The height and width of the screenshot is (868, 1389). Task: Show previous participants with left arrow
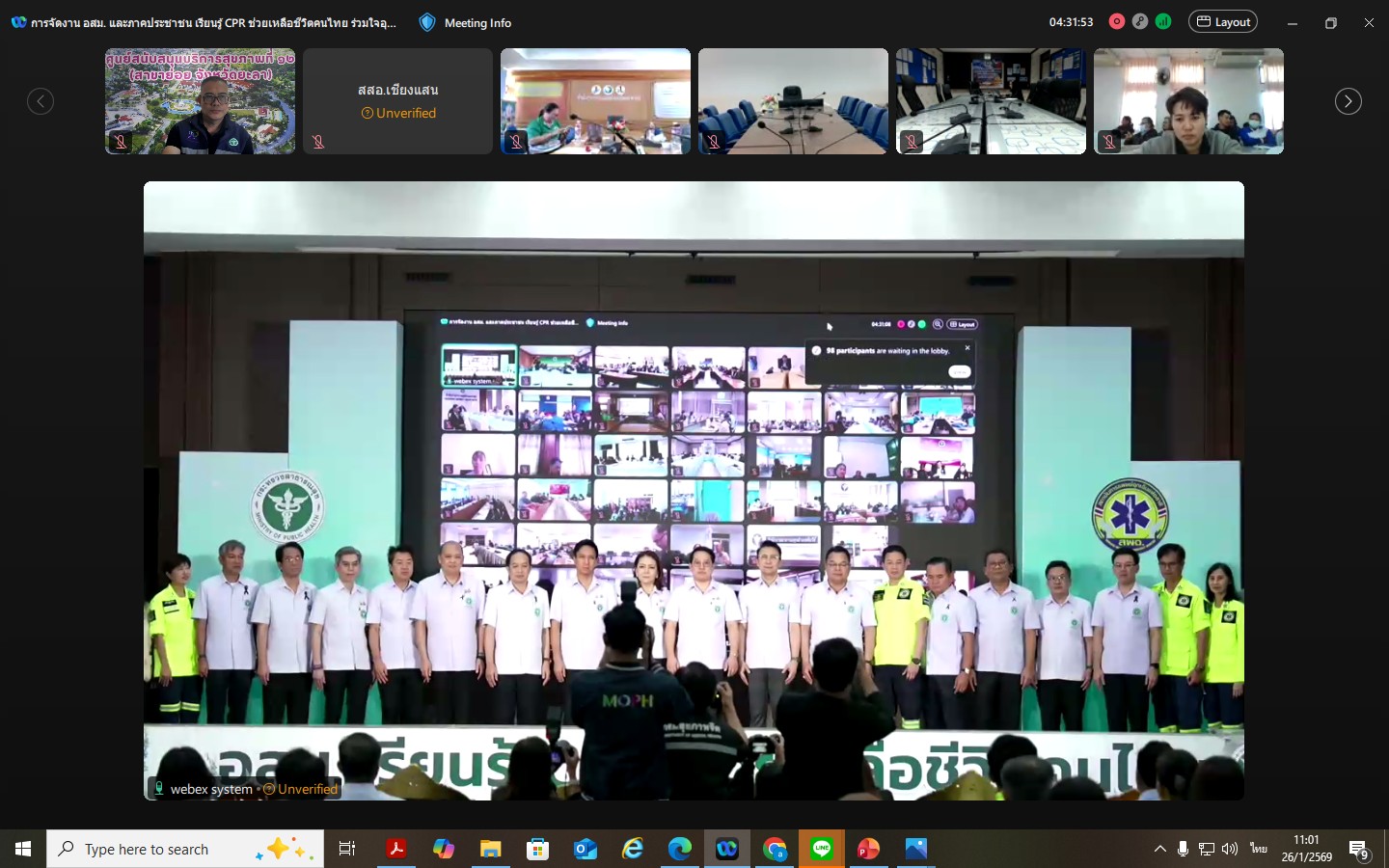pos(41,101)
